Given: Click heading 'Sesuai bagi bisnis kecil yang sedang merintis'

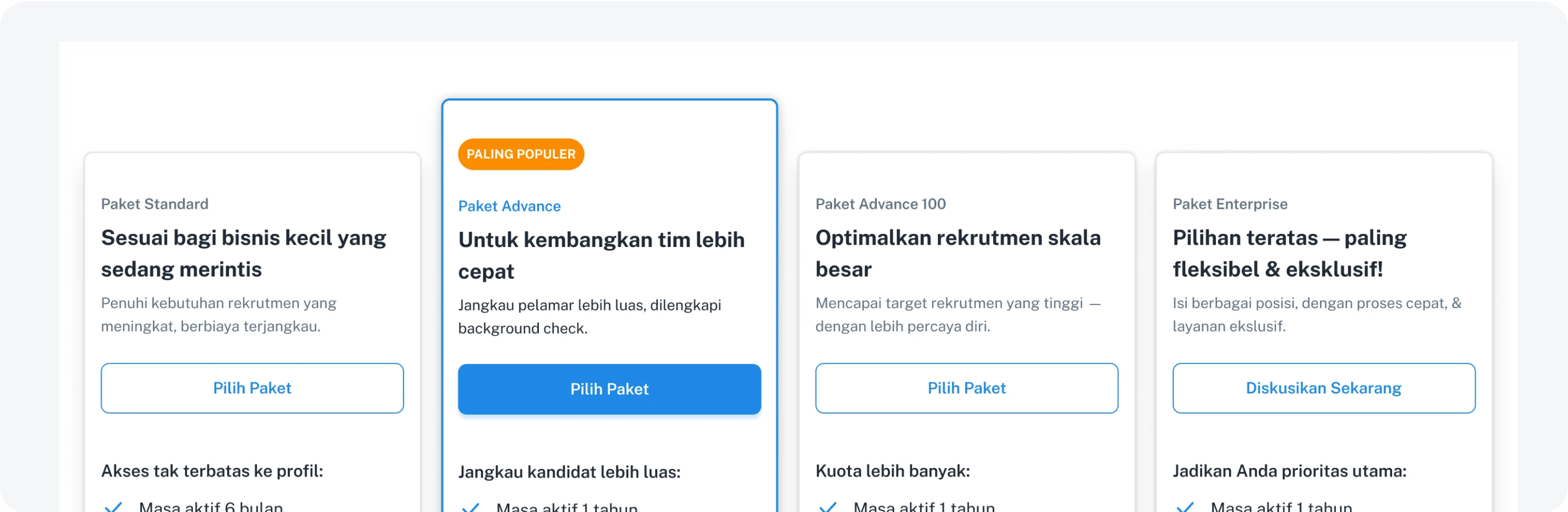Looking at the screenshot, I should click(x=243, y=254).
